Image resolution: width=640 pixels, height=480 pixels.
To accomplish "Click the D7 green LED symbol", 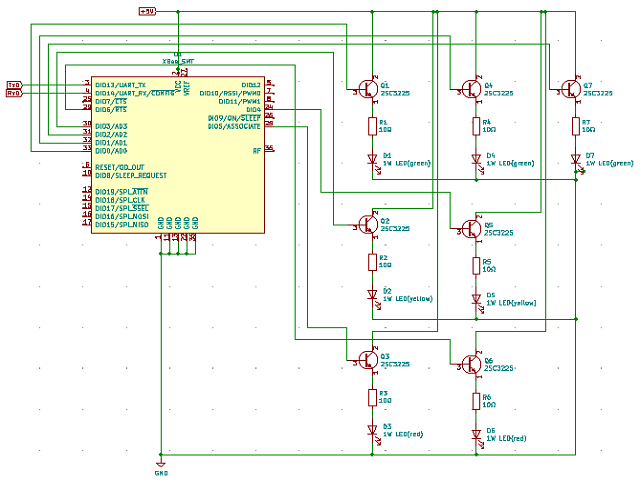I will [576, 158].
